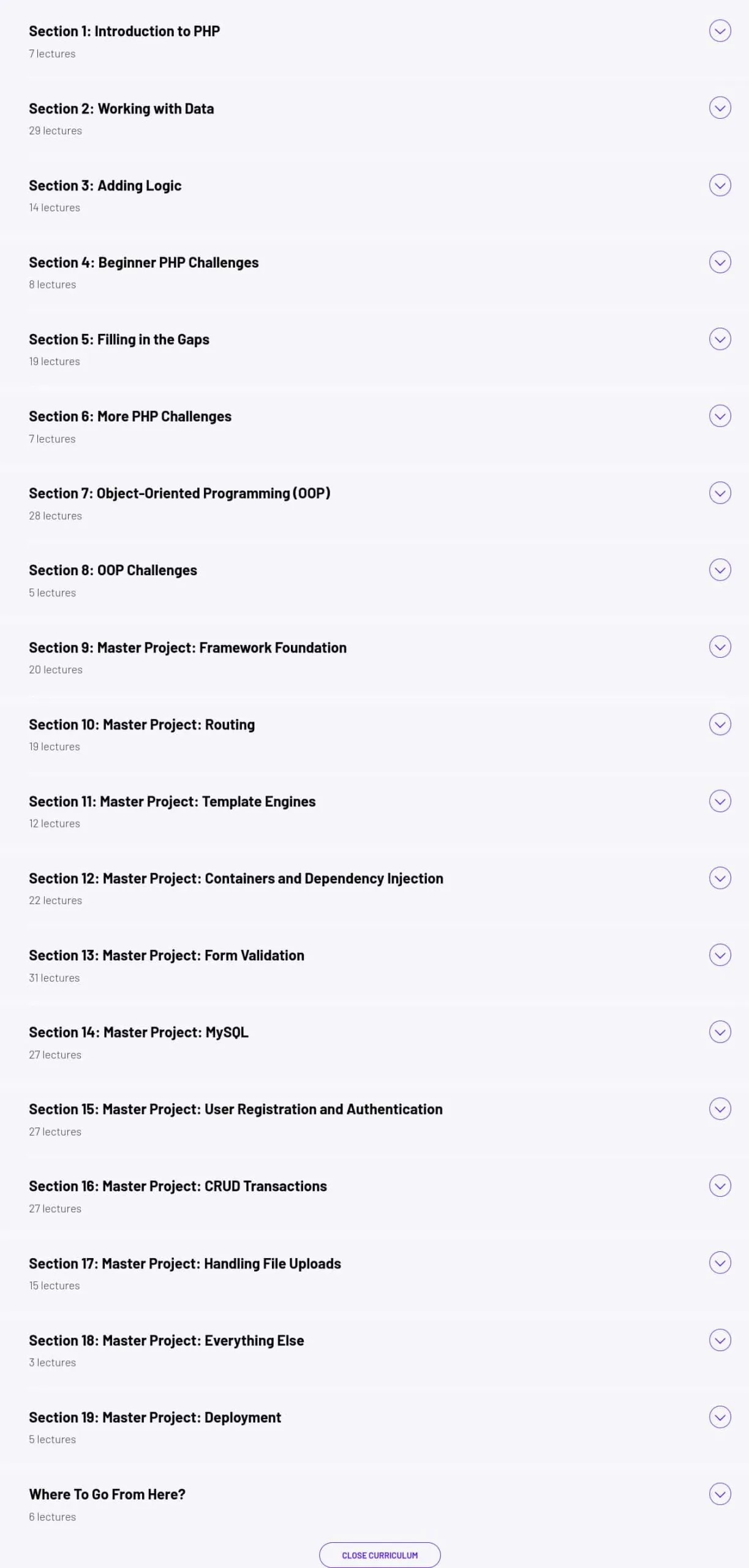The image size is (749, 1568).
Task: Expand Form Validation section chevron
Action: coord(720,955)
